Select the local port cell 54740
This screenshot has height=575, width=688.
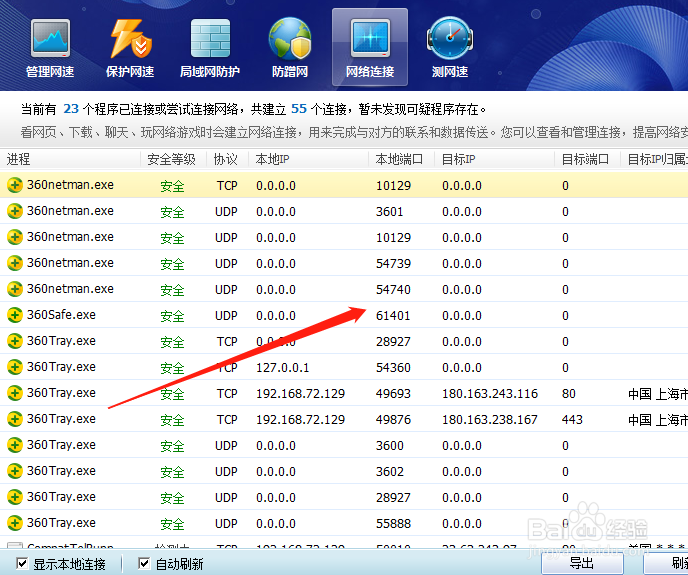(393, 290)
